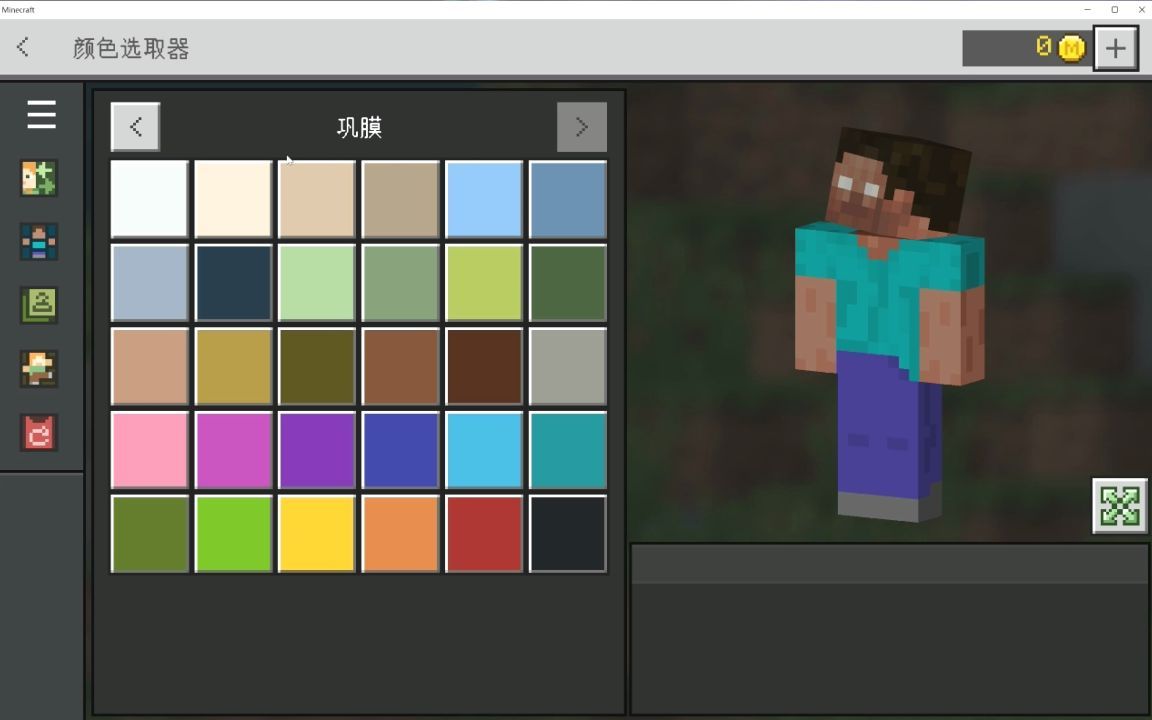Viewport: 1152px width, 720px height.
Task: Pick the white color swatch
Action: point(149,199)
